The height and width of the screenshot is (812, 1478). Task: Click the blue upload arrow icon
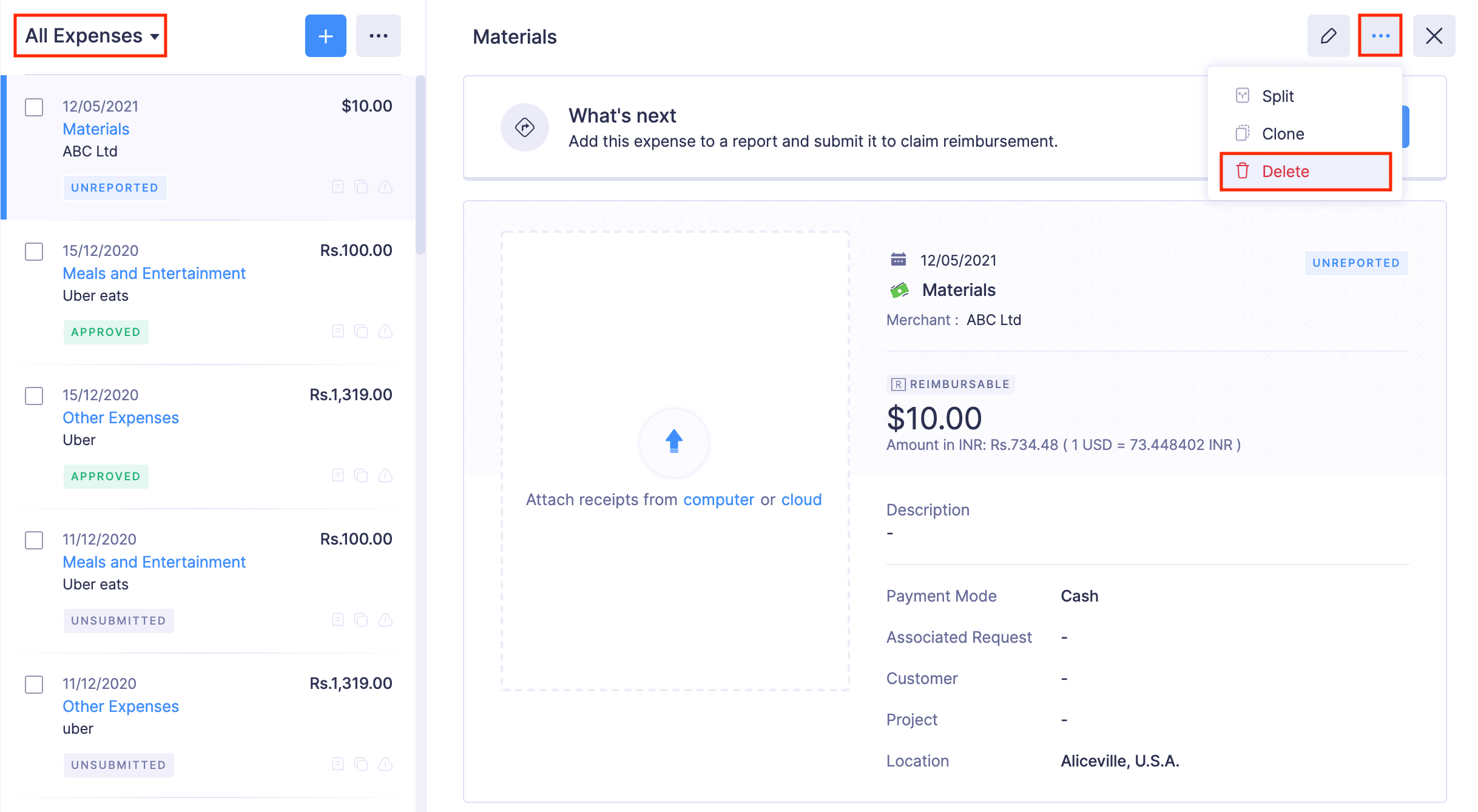[x=673, y=441]
